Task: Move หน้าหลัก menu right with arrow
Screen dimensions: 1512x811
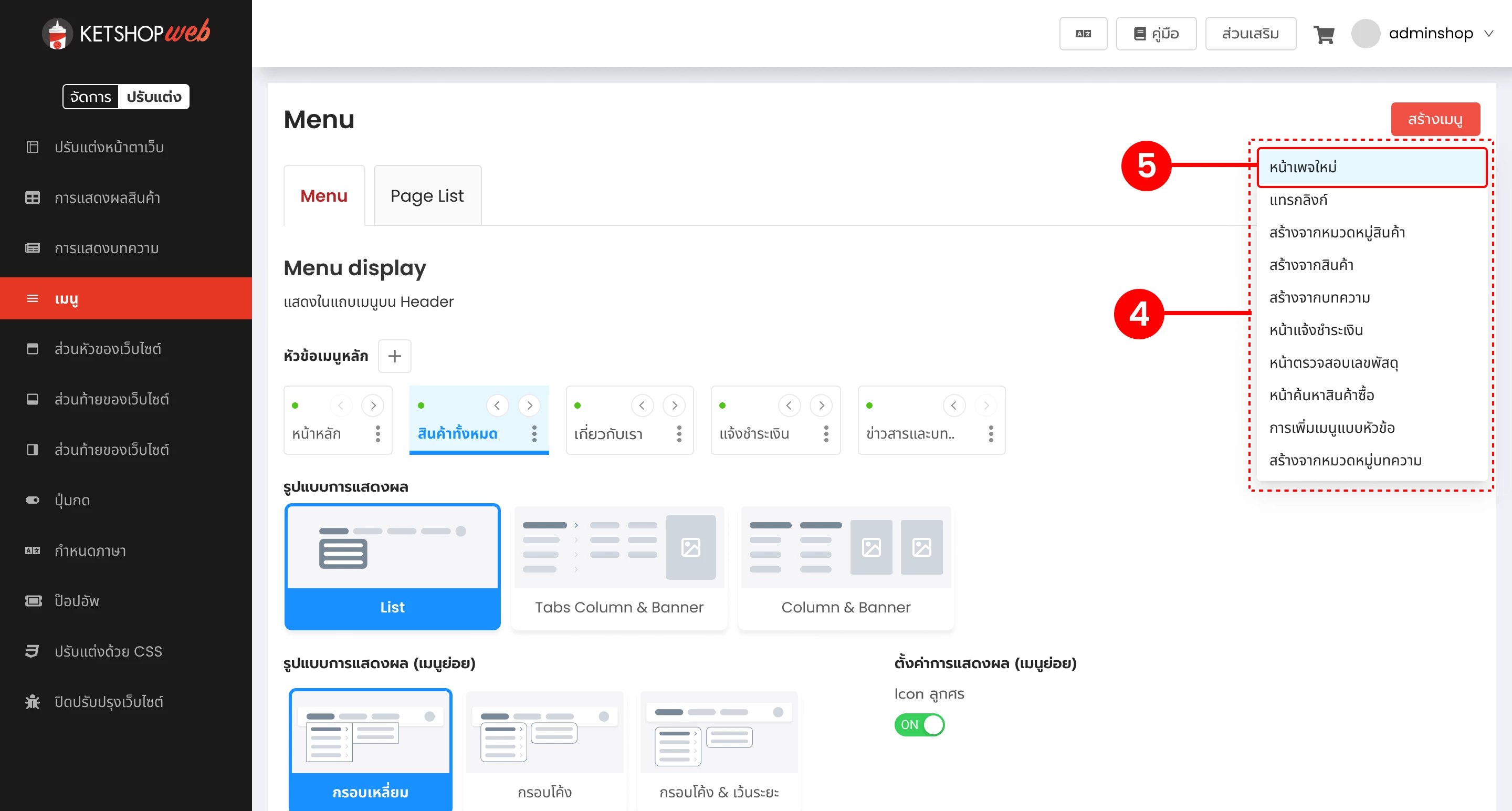Action: [373, 405]
